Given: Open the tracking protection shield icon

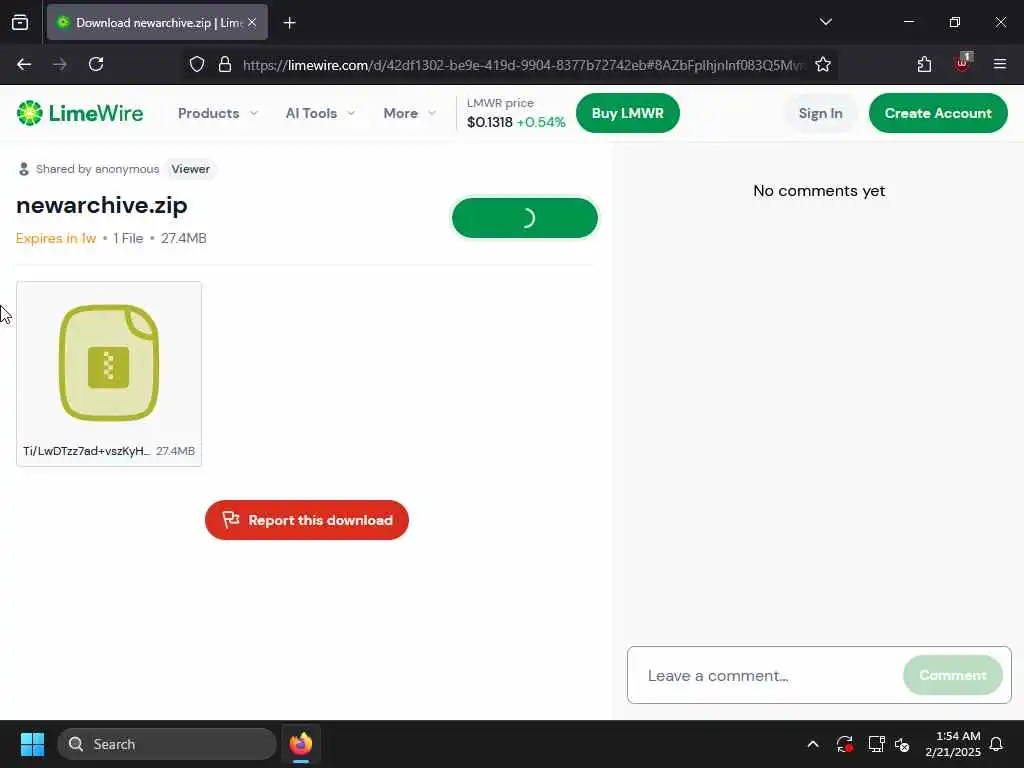Looking at the screenshot, I should [x=197, y=64].
